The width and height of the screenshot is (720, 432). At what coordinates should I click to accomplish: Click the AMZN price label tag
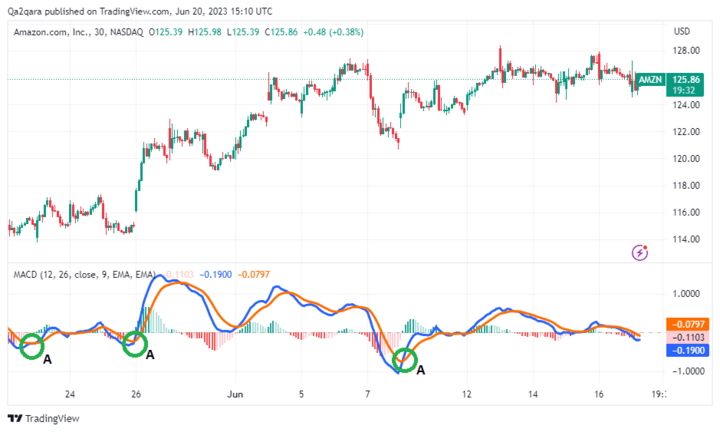pyautogui.click(x=651, y=80)
